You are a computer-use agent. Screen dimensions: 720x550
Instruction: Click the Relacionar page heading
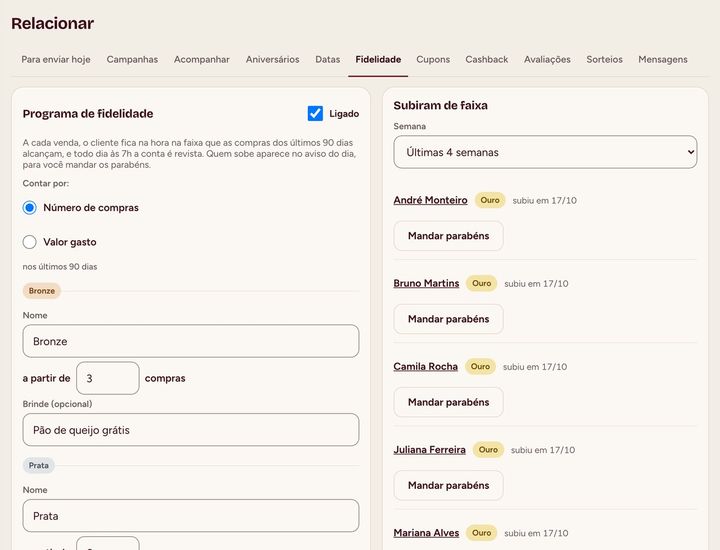point(52,23)
